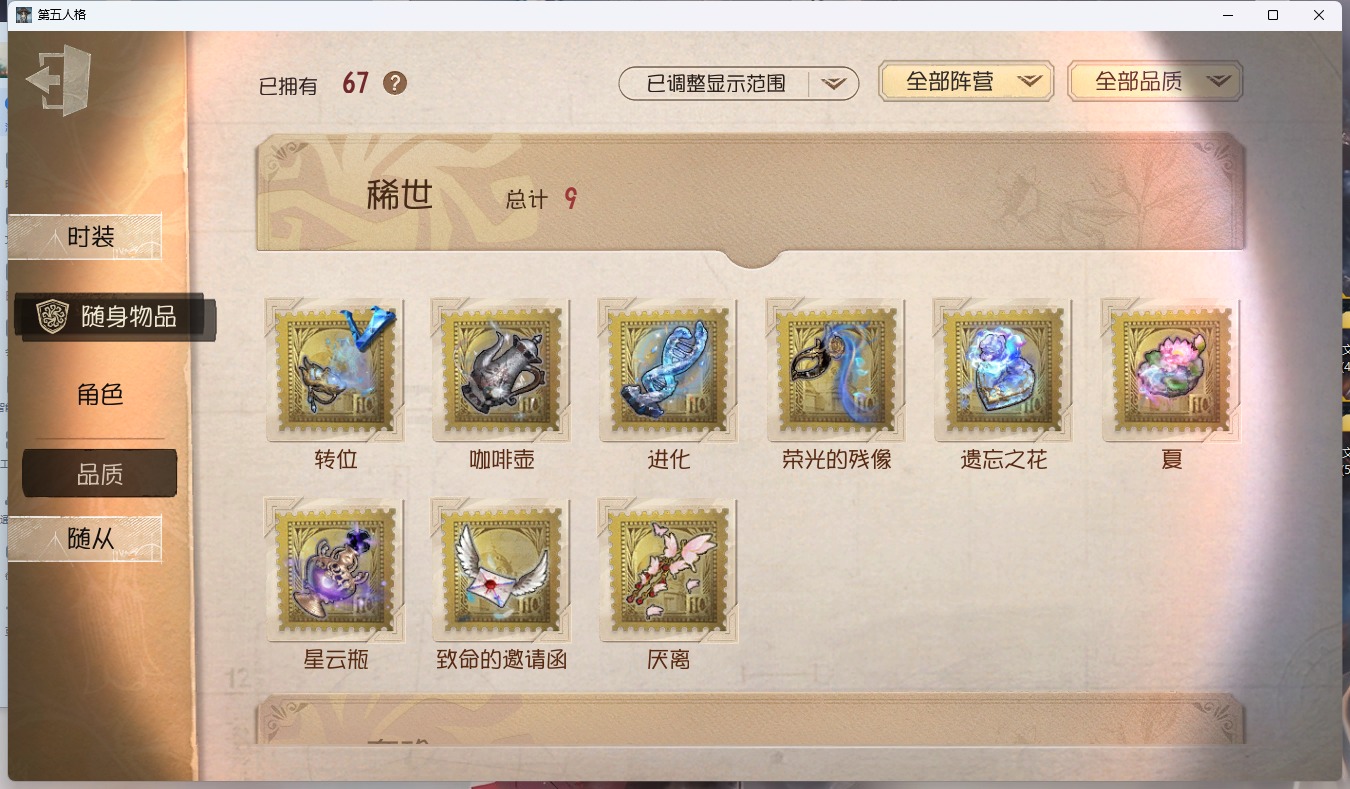Select 品质 sorting option
Viewport: 1350px width, 789px height.
100,474
